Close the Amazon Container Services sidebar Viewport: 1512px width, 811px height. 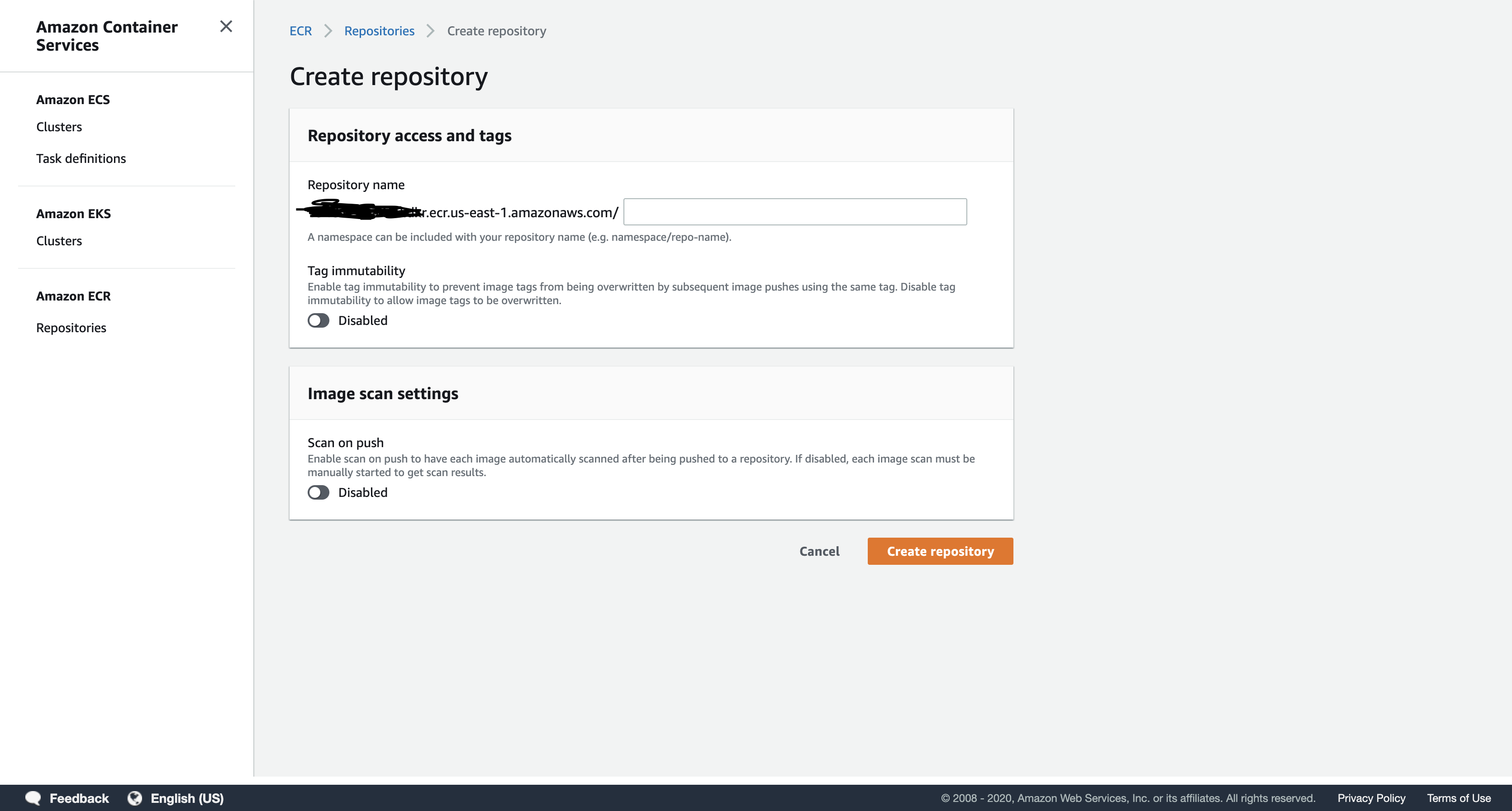[x=226, y=26]
